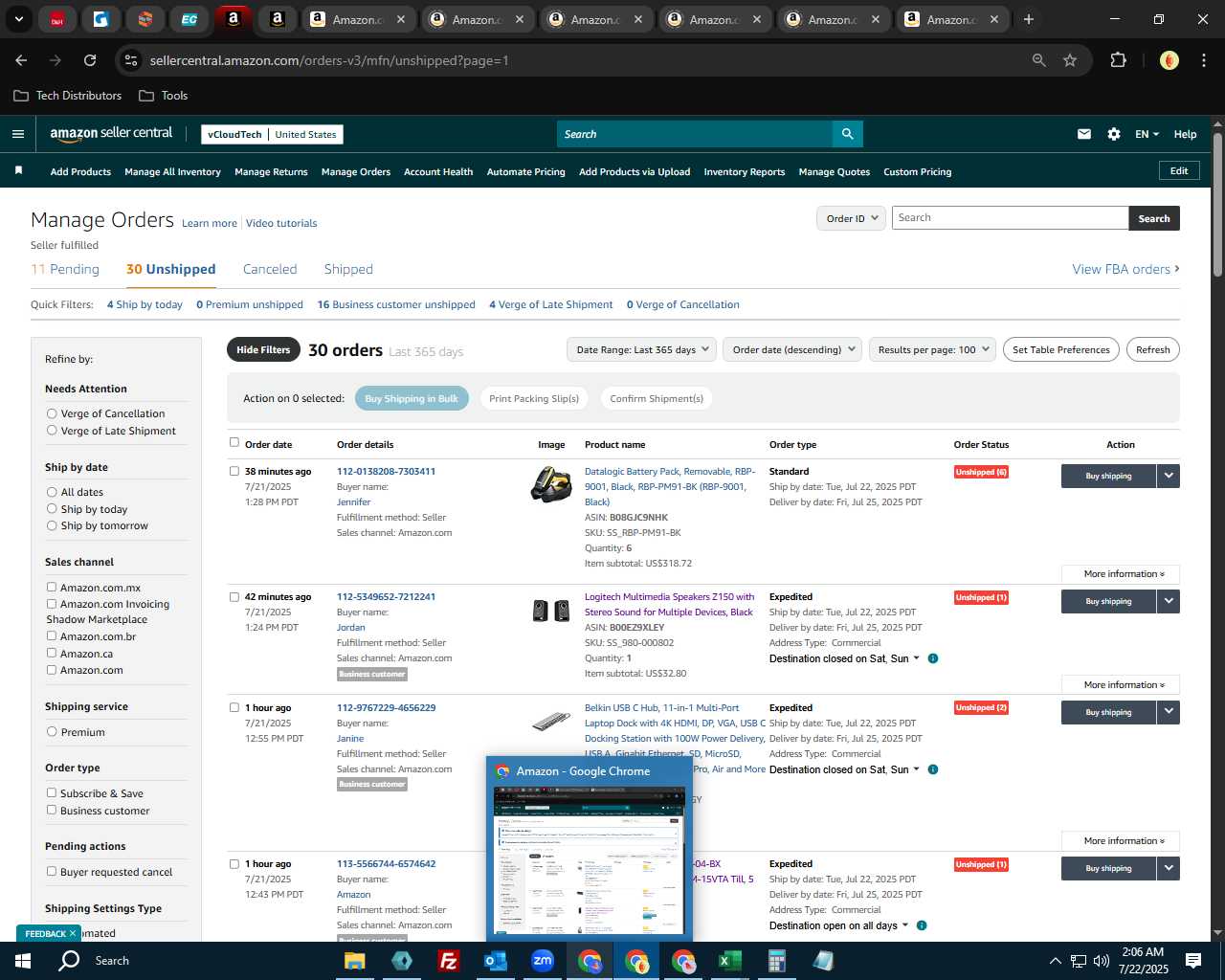This screenshot has height=980, width=1225.
Task: Click the Datalogic battery pack product thumbnail
Action: pyautogui.click(x=551, y=484)
